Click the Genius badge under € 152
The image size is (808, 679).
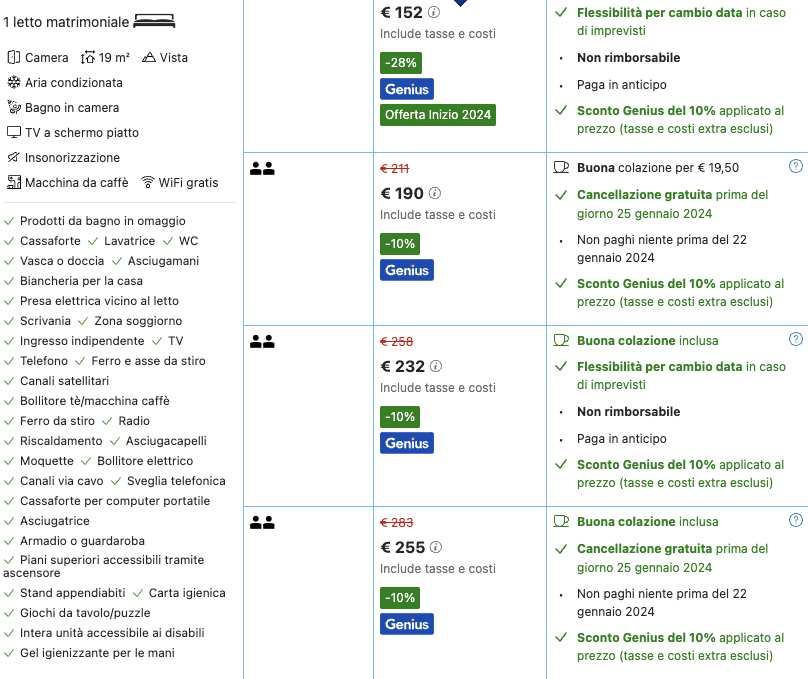point(407,89)
